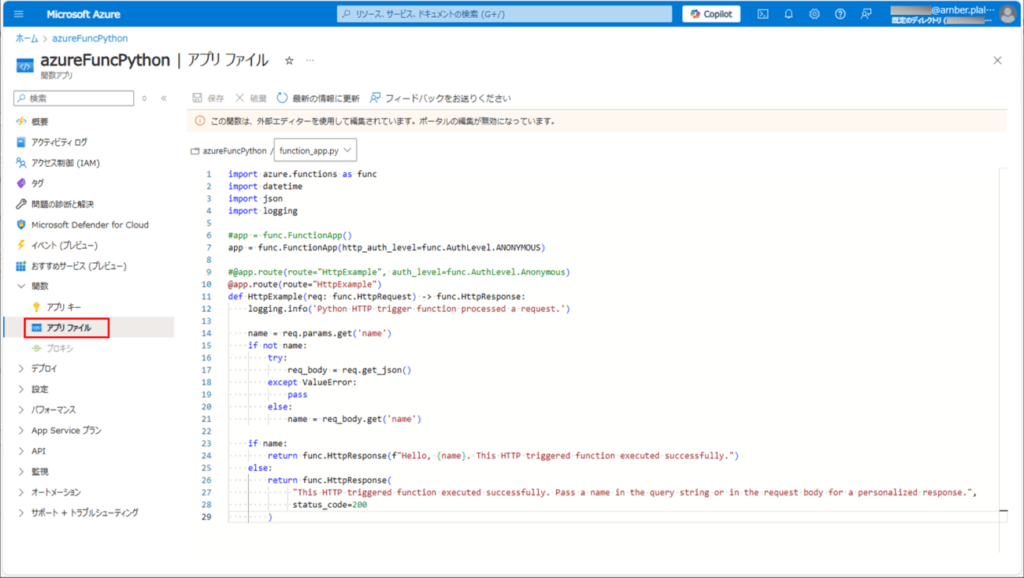1024x578 pixels.
Task: Click 最新の情報を更新 to refresh
Action: point(320,97)
